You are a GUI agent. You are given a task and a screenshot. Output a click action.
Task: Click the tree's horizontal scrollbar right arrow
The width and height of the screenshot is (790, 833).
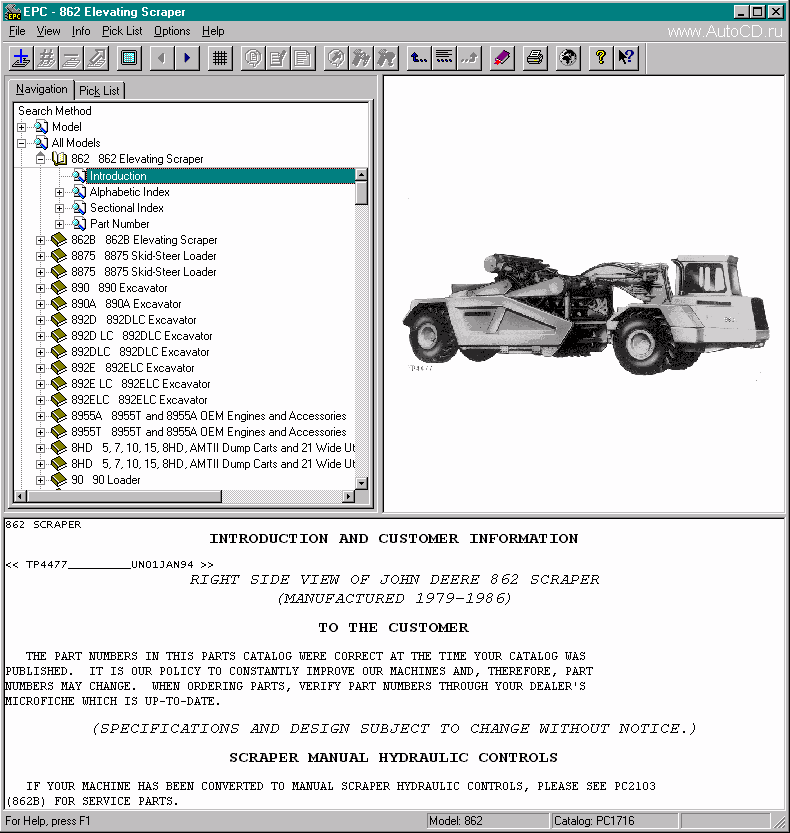349,496
